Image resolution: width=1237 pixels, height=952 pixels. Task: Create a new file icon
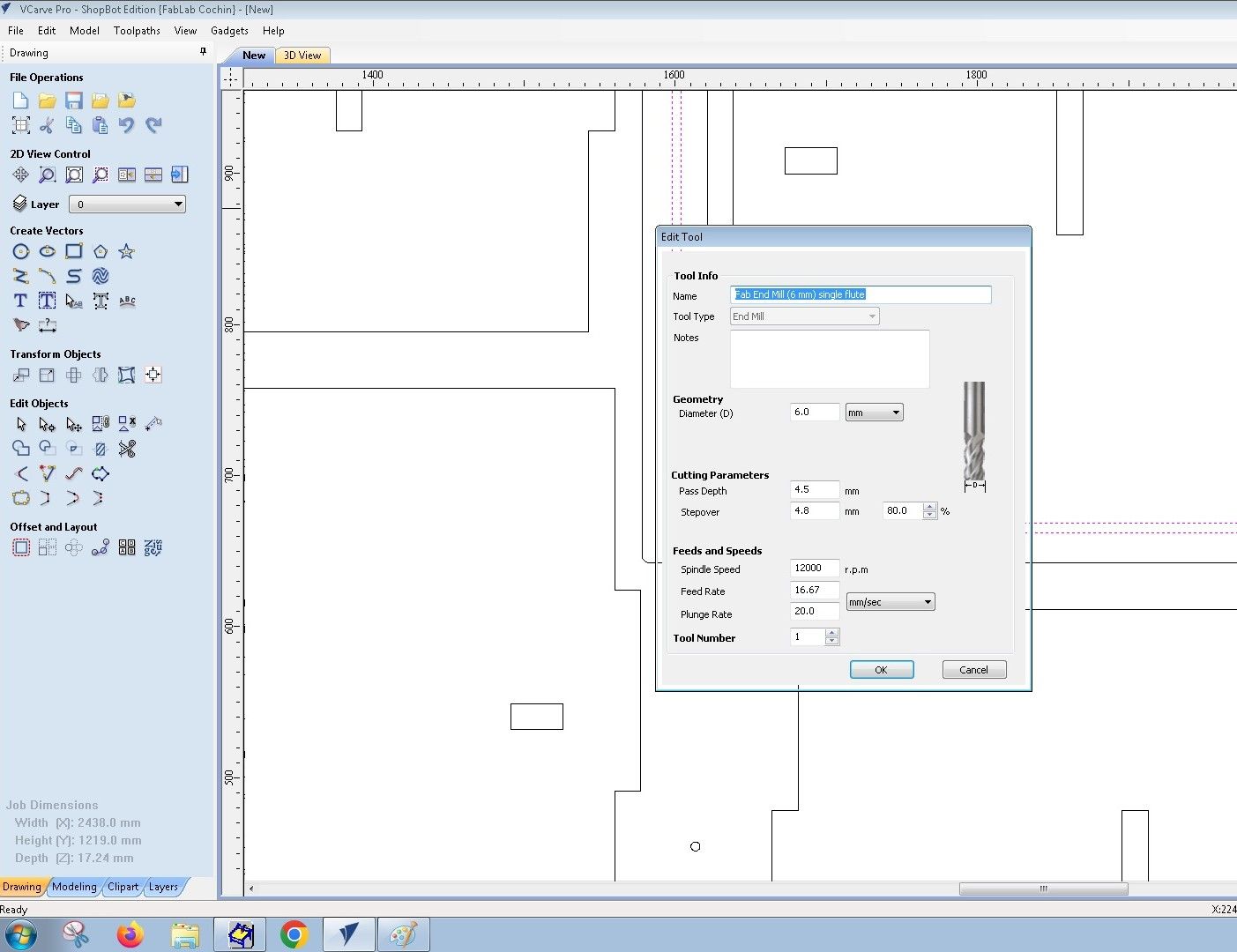[x=20, y=100]
